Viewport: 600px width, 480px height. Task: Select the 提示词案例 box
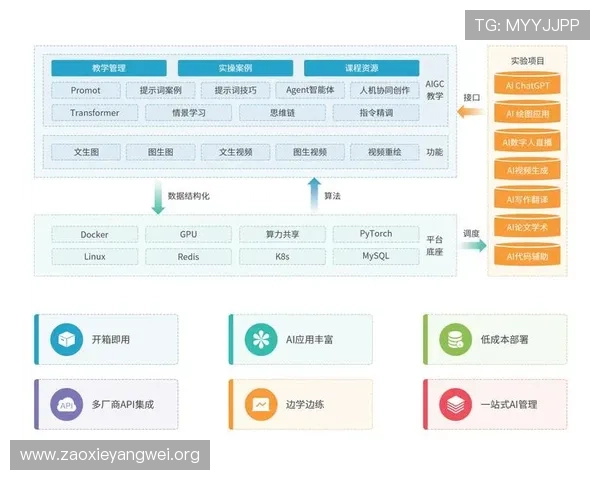click(x=161, y=90)
